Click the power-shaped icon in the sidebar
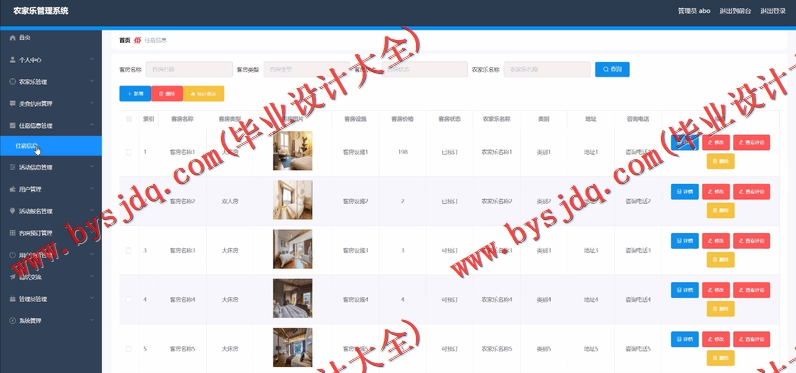The image size is (796, 373). 13,255
